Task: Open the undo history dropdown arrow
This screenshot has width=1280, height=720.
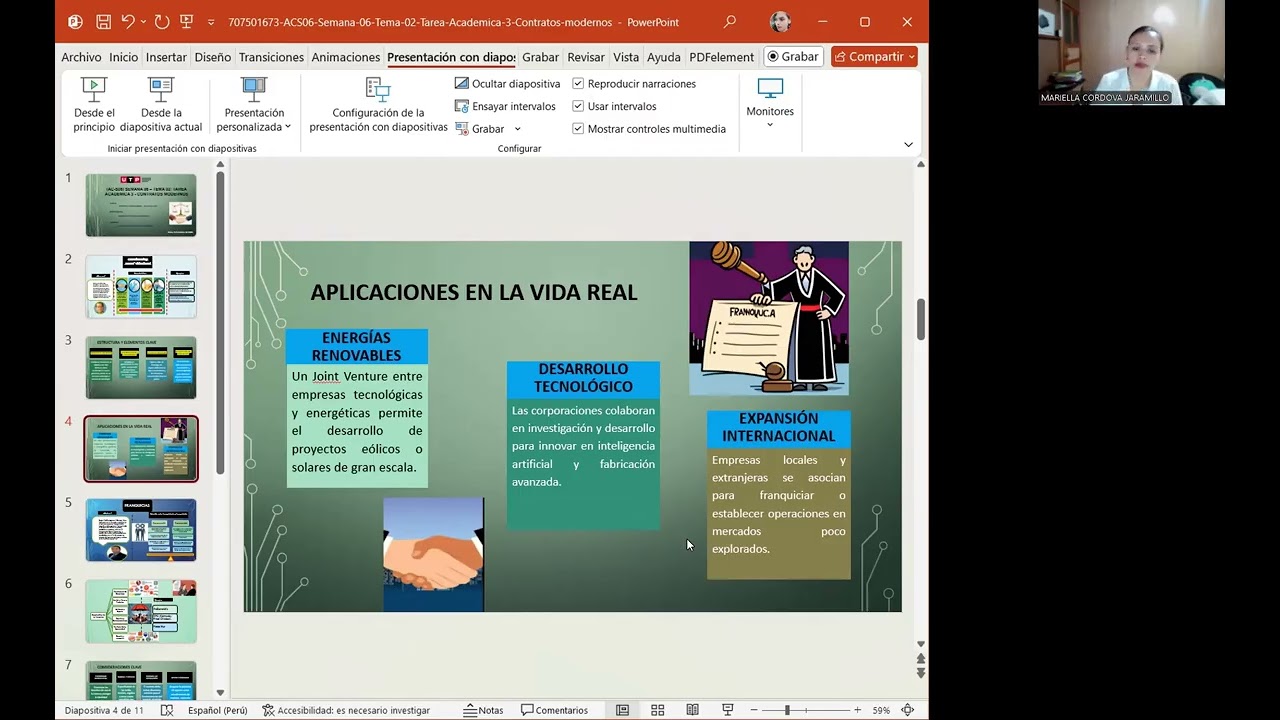Action: tap(144, 22)
